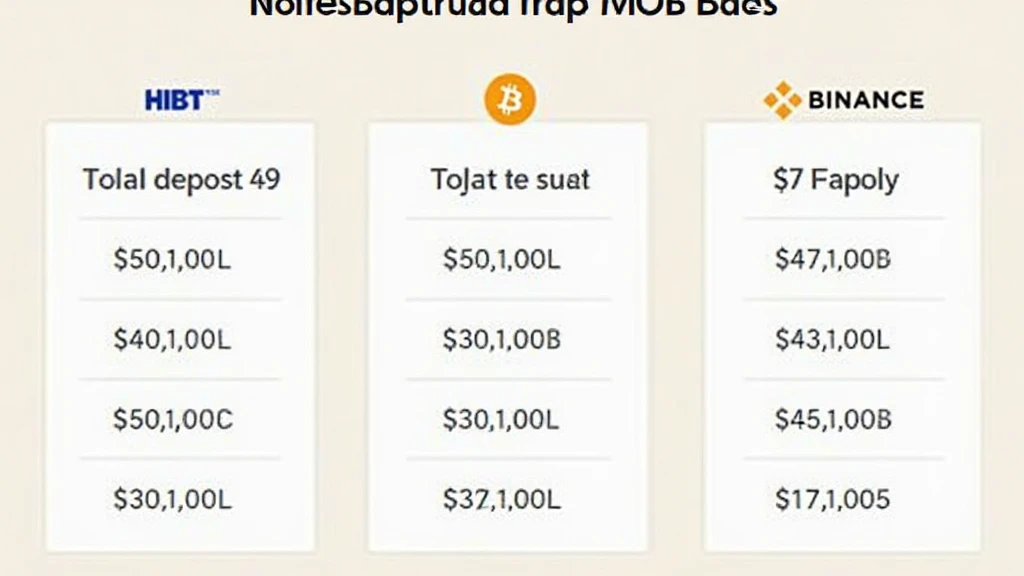The height and width of the screenshot is (576, 1024).
Task: Click the $45,1,00B value
Action: click(x=832, y=419)
